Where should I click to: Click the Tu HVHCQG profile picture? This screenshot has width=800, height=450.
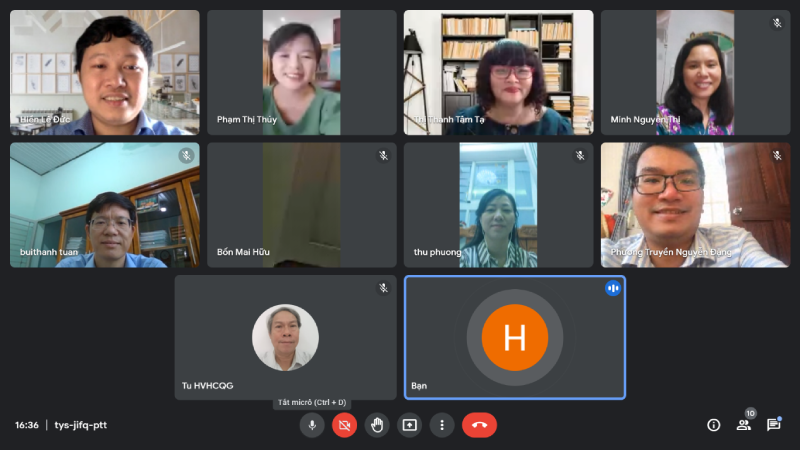[x=285, y=338]
